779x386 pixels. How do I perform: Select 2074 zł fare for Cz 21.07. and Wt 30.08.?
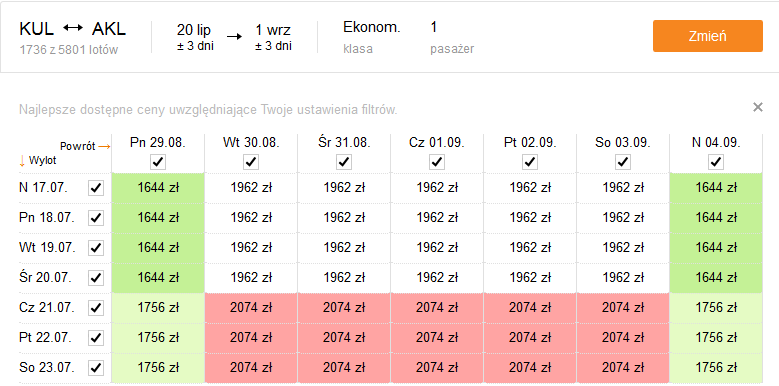[251, 308]
